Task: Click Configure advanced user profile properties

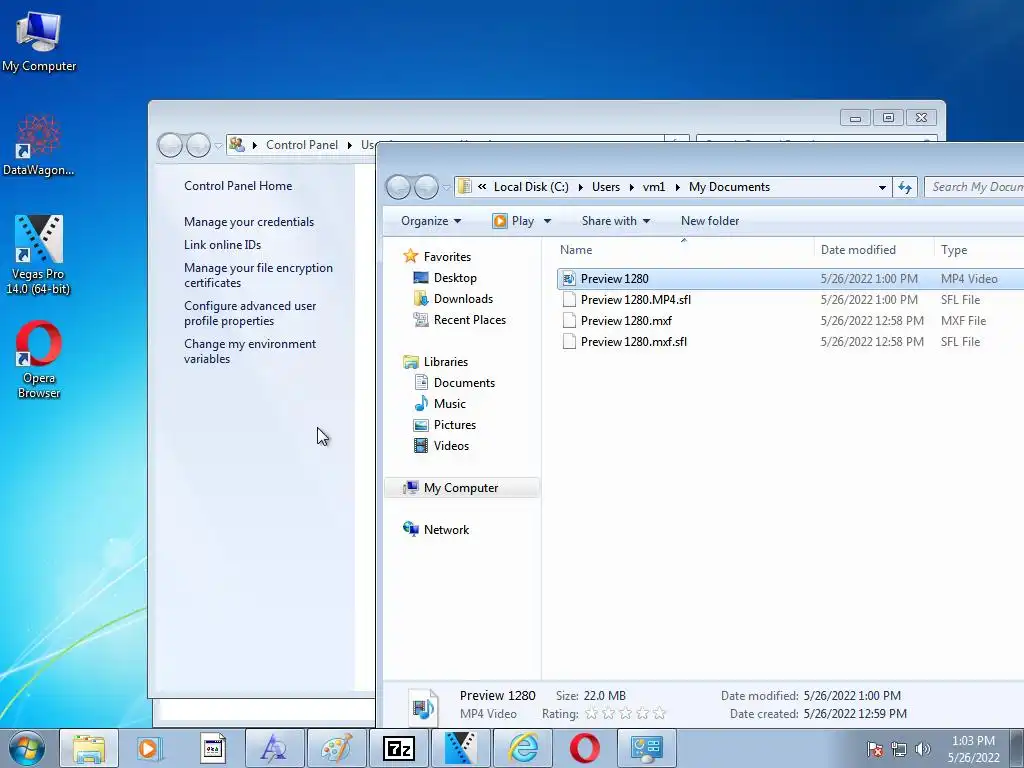Action: click(x=250, y=313)
